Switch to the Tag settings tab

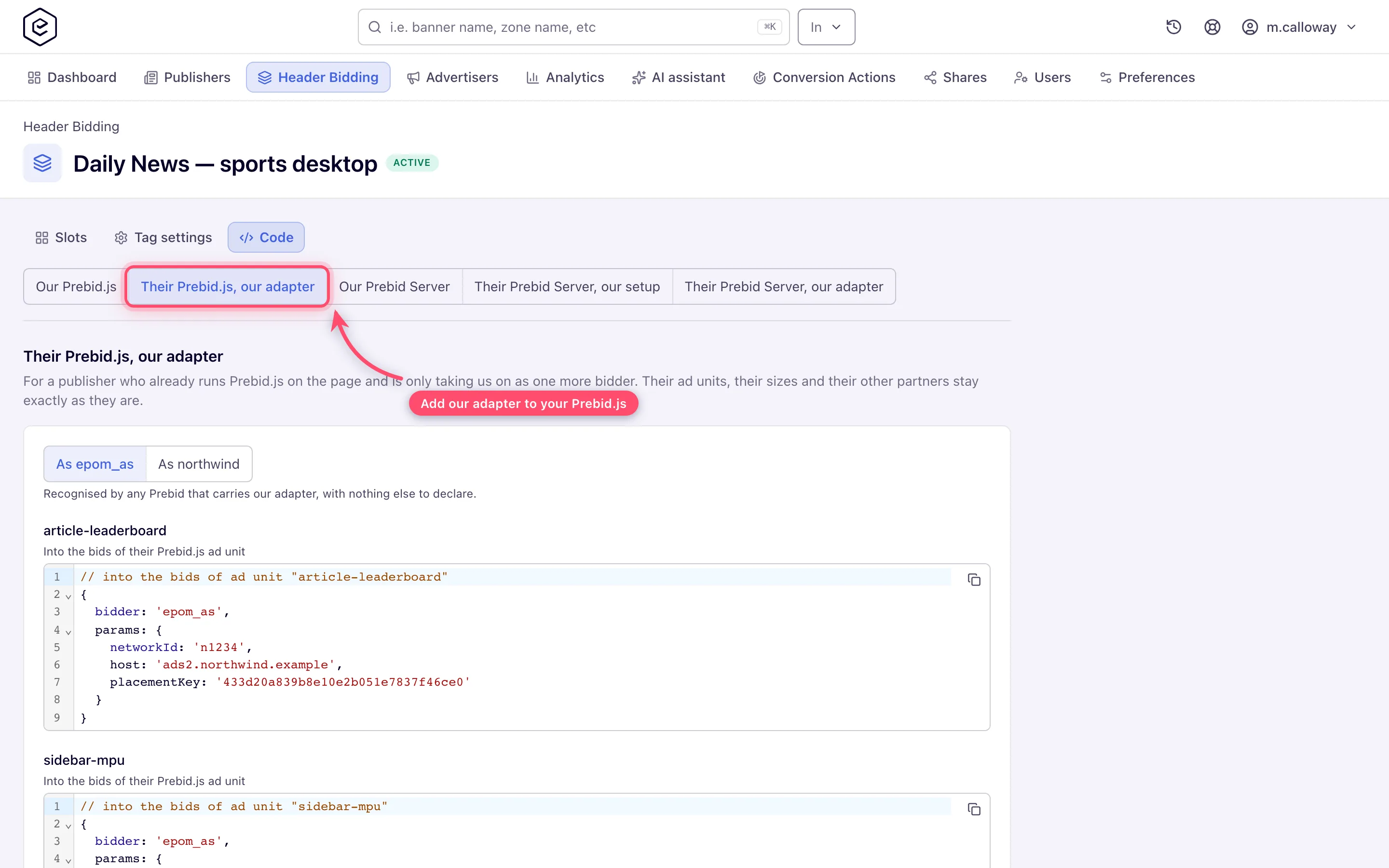pyautogui.click(x=163, y=237)
